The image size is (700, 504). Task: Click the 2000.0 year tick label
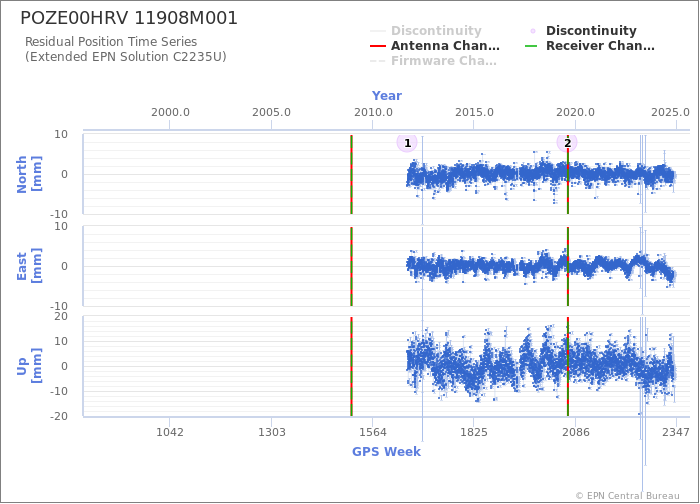170,112
